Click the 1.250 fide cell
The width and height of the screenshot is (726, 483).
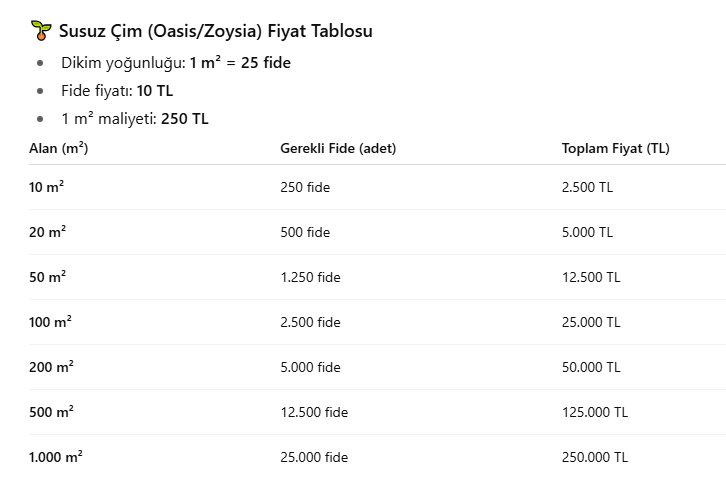[310, 277]
